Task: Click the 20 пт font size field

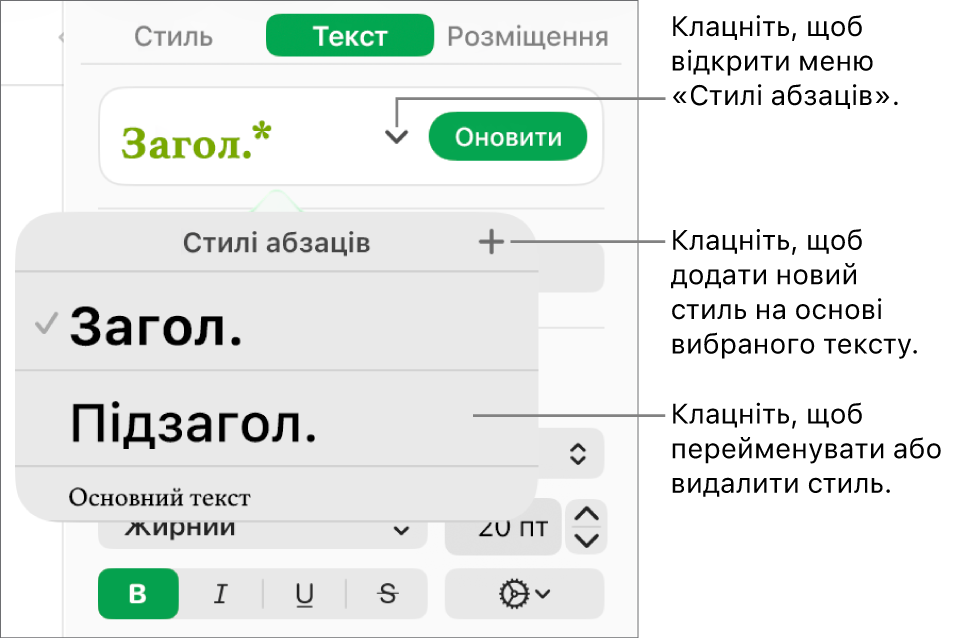Action: tap(503, 528)
